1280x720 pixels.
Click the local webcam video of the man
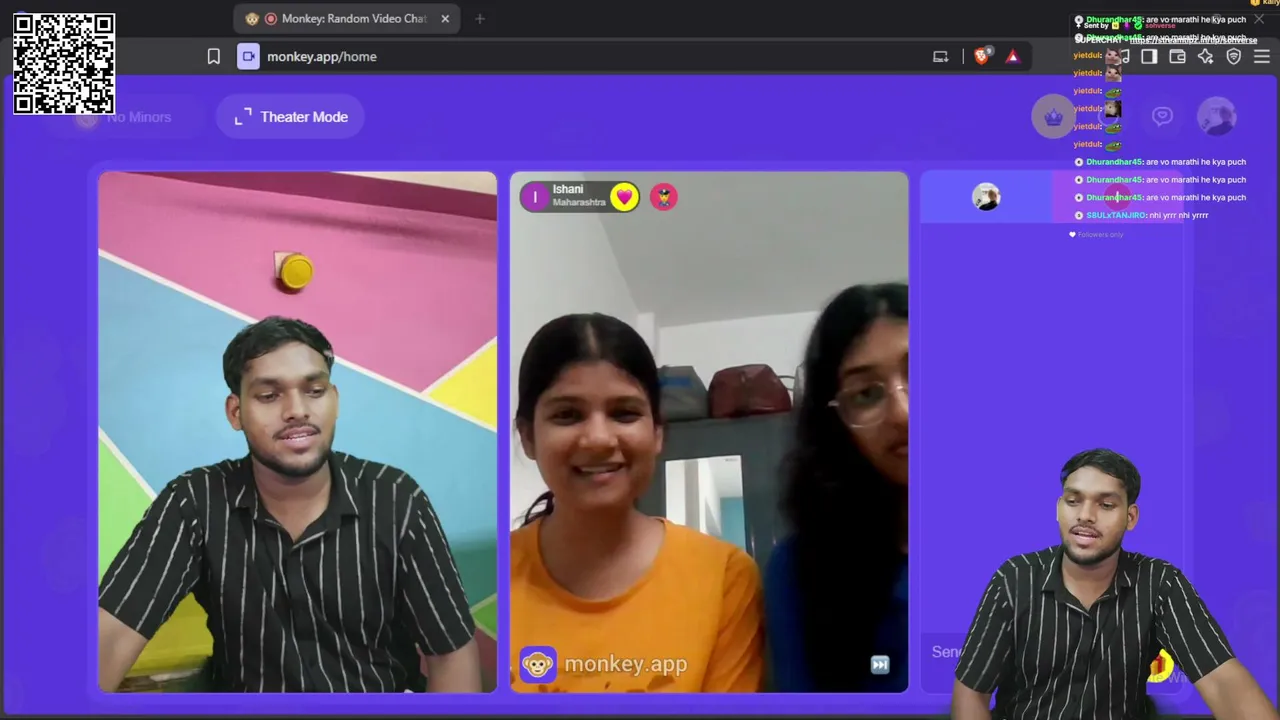tap(297, 432)
